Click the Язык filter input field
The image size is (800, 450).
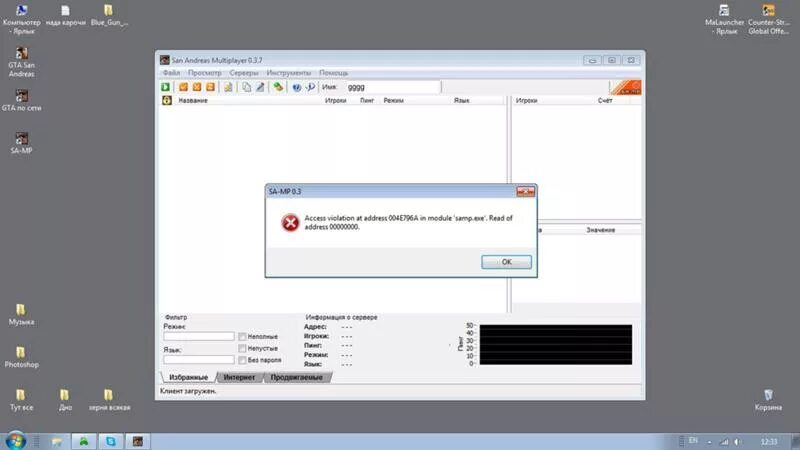coord(199,360)
